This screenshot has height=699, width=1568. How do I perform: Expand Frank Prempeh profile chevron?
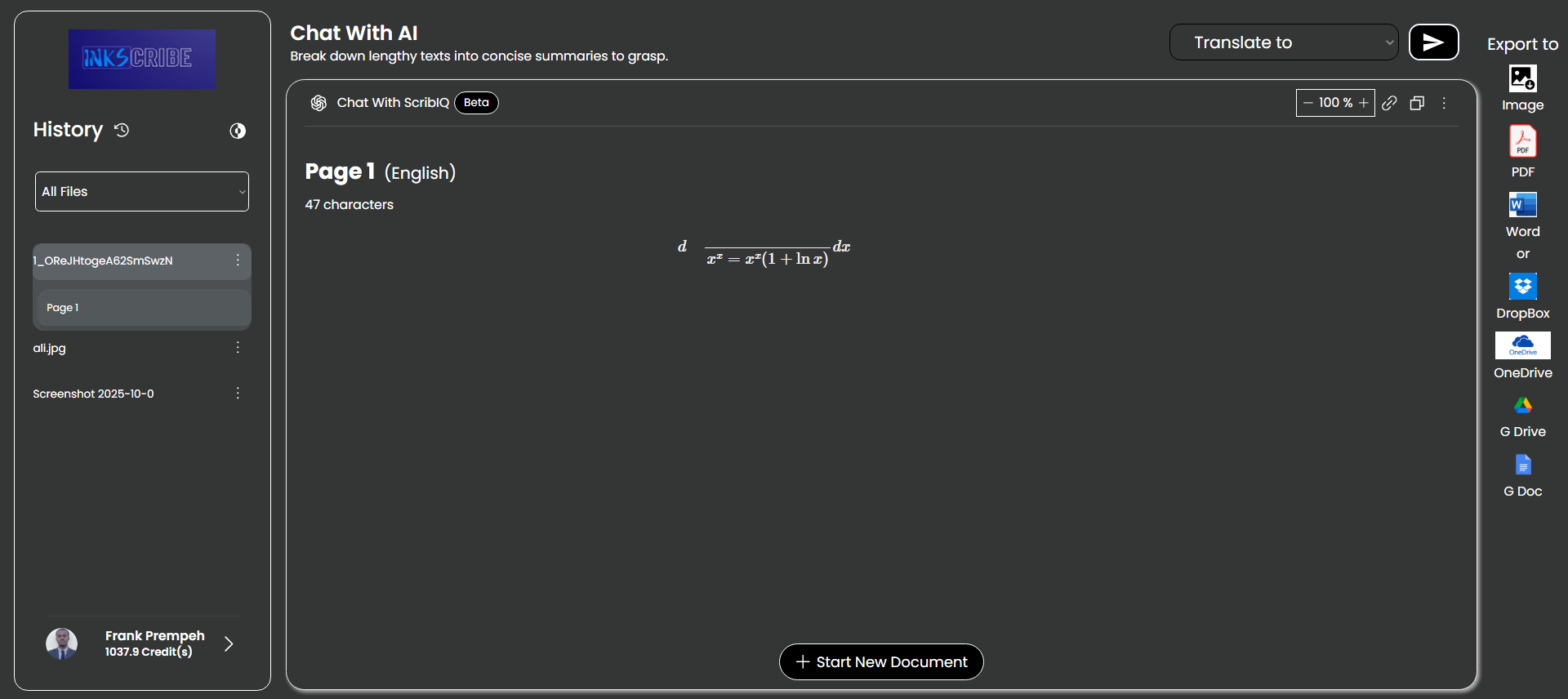coord(229,643)
